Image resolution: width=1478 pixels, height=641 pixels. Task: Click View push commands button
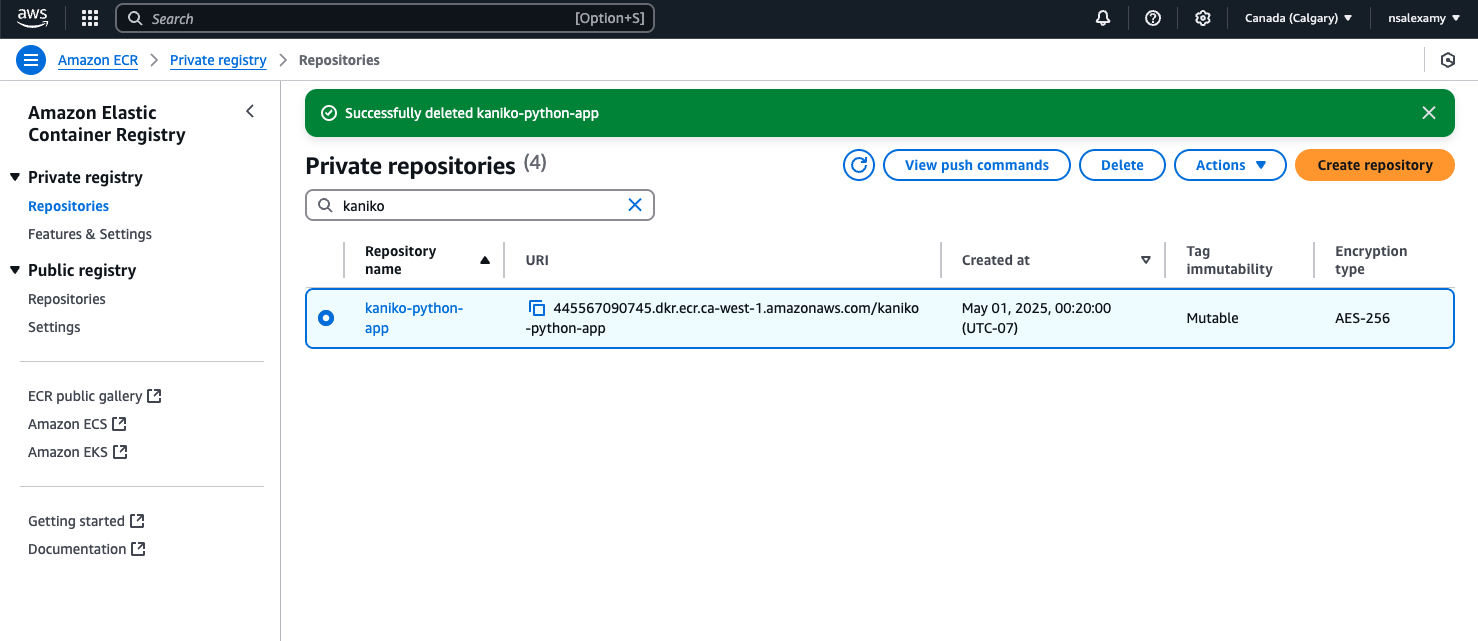coord(977,165)
